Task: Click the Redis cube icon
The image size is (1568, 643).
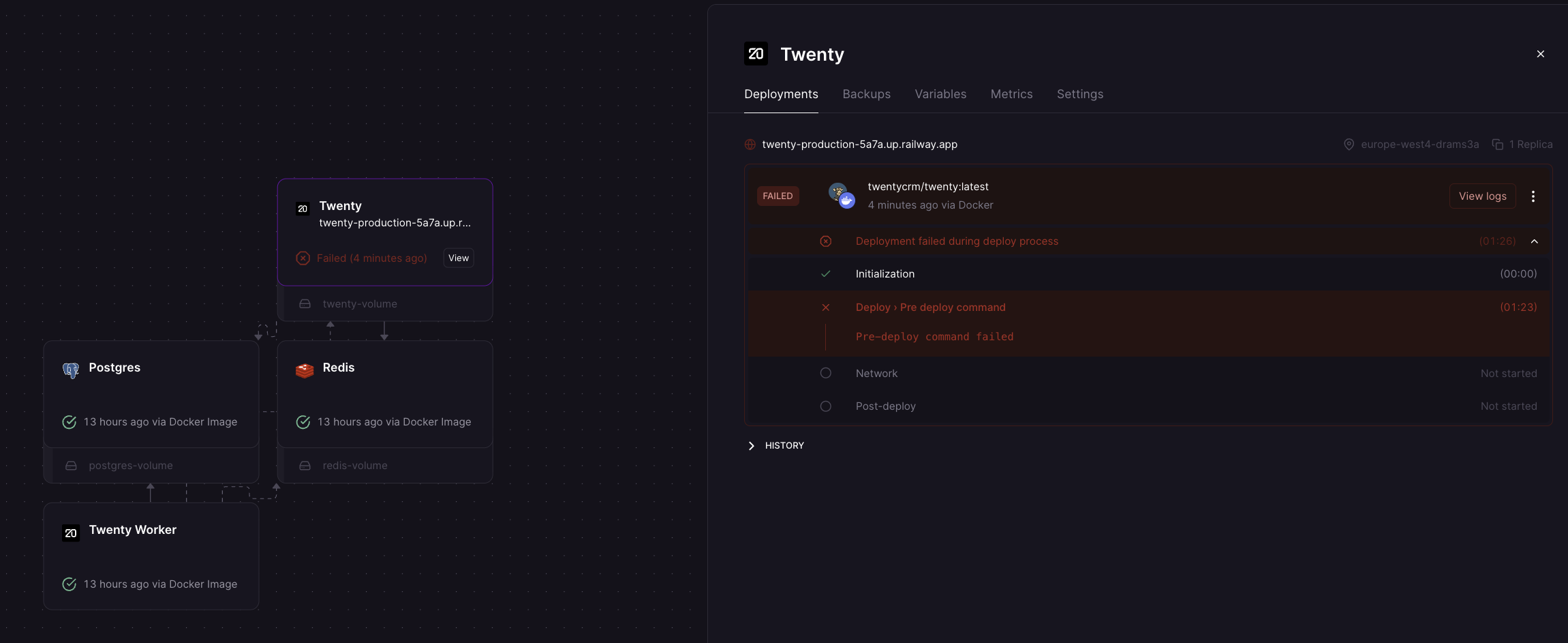Action: (x=305, y=370)
